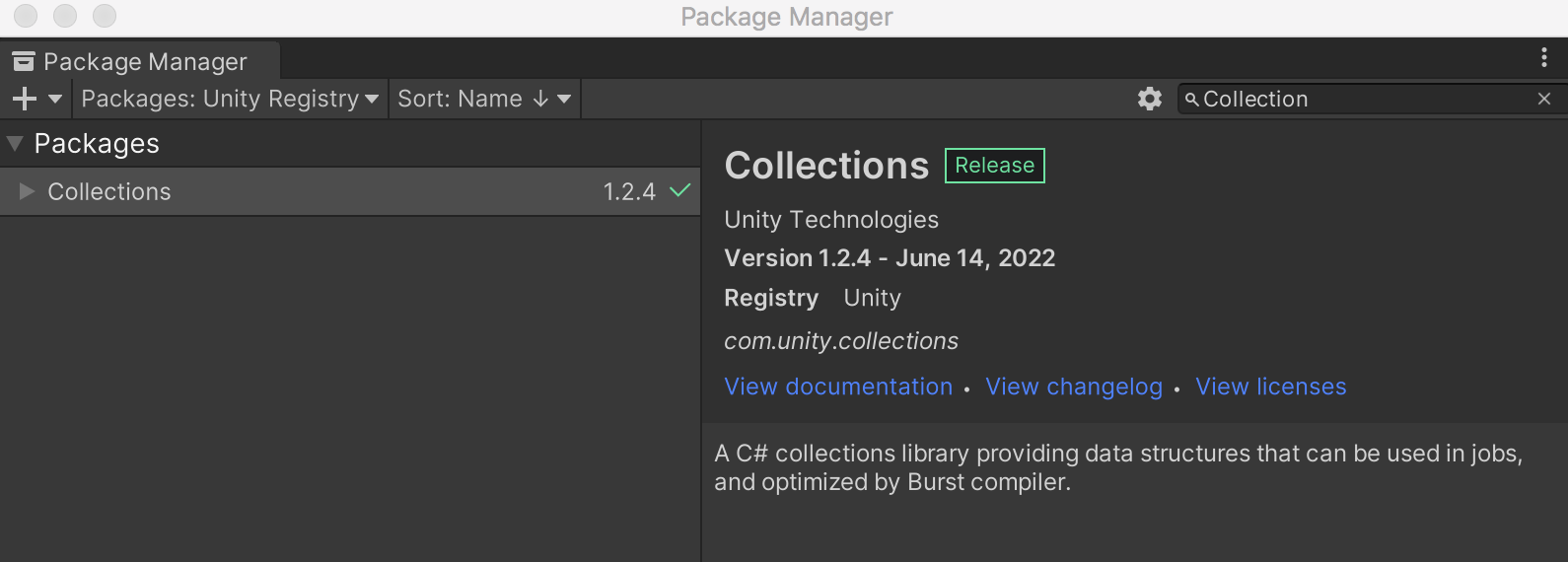Viewport: 1568px width, 562px height.
Task: Open the three-dot options menu
Action: click(1543, 58)
